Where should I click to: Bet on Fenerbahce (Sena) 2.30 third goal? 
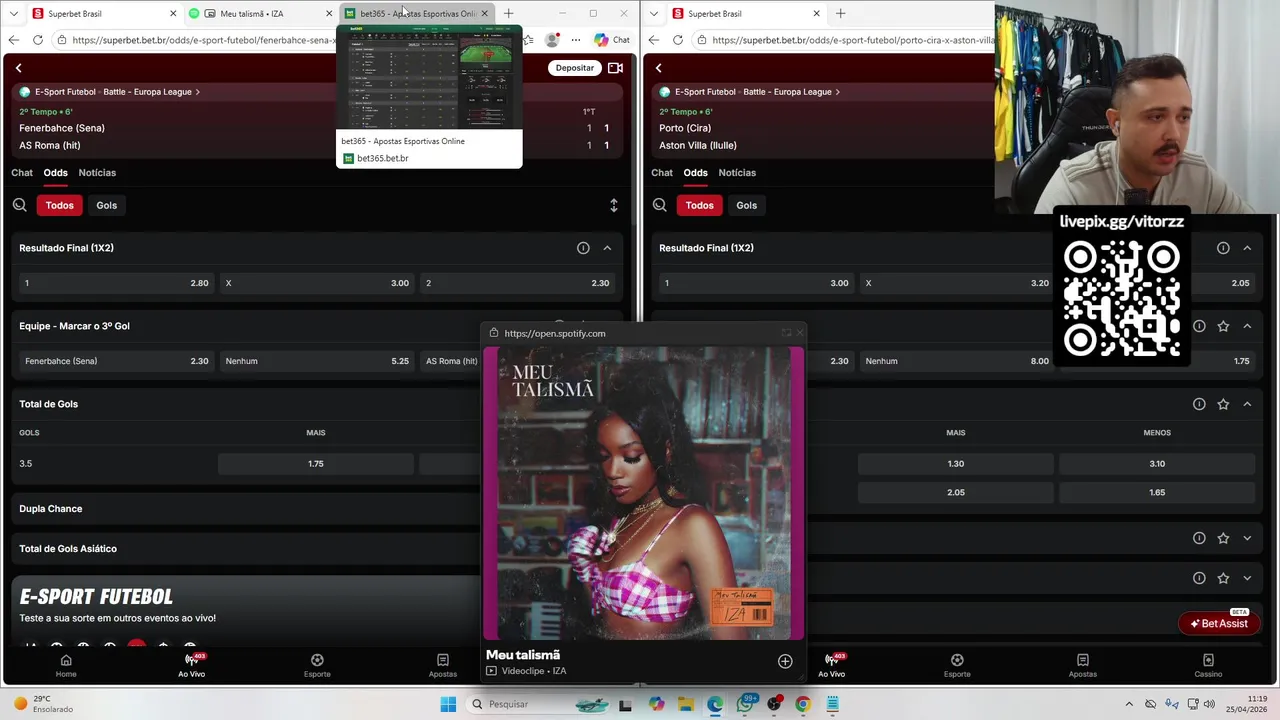116,361
